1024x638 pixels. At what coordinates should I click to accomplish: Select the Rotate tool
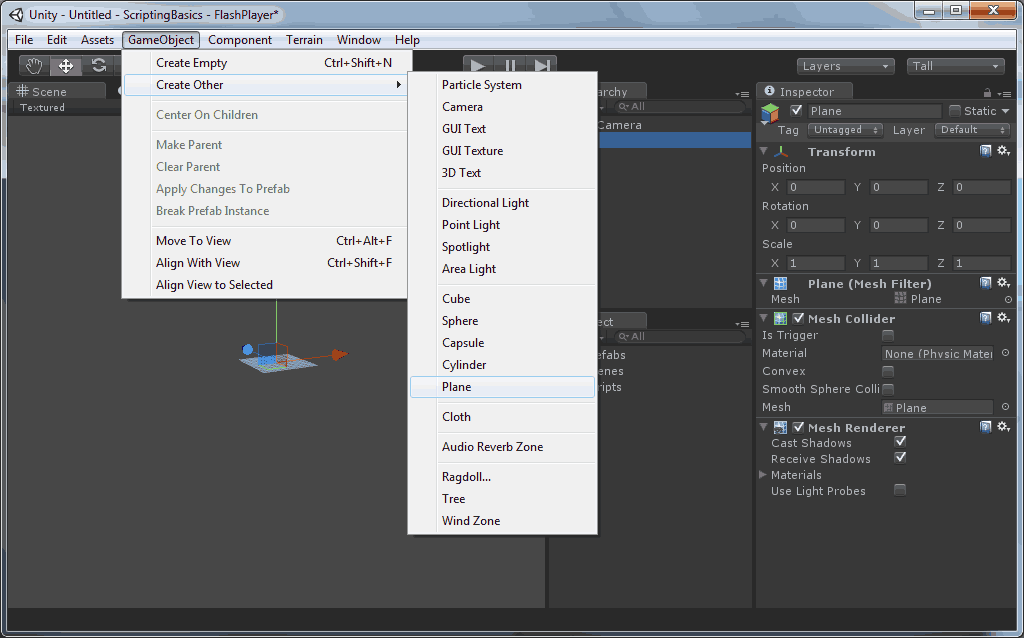(x=99, y=66)
